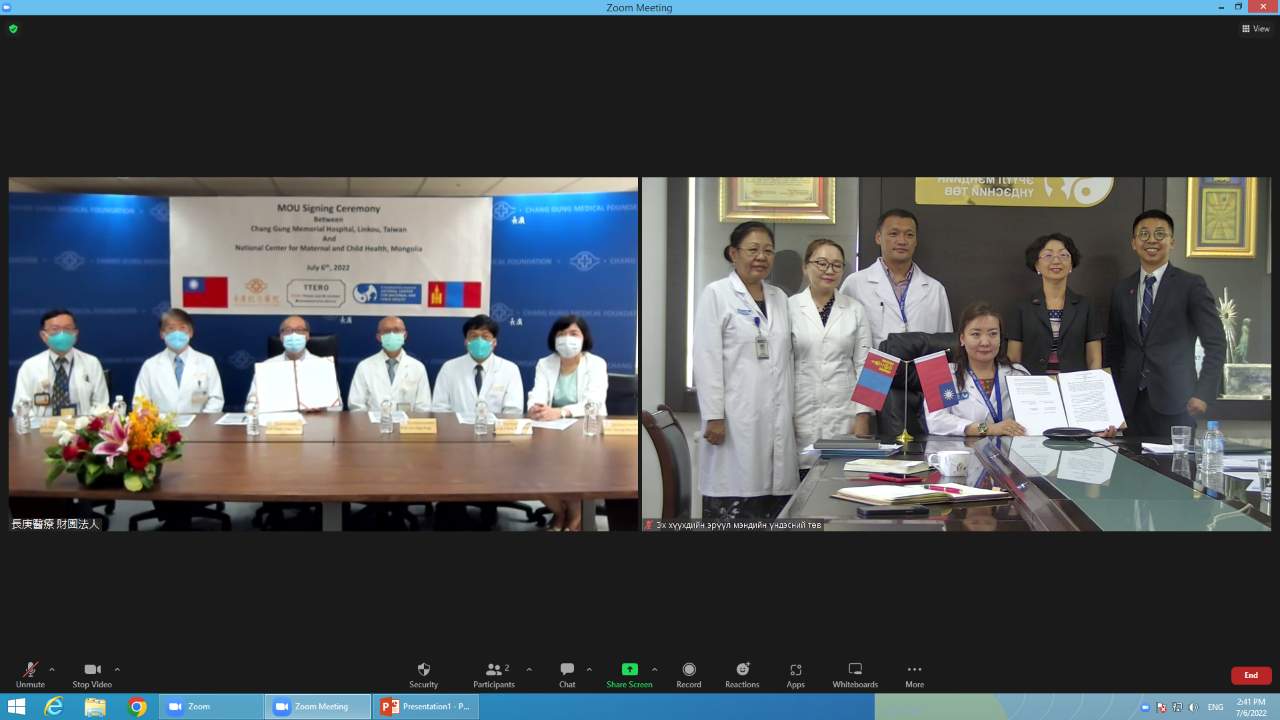The image size is (1280, 720).
Task: Click the red End button
Action: (1251, 676)
